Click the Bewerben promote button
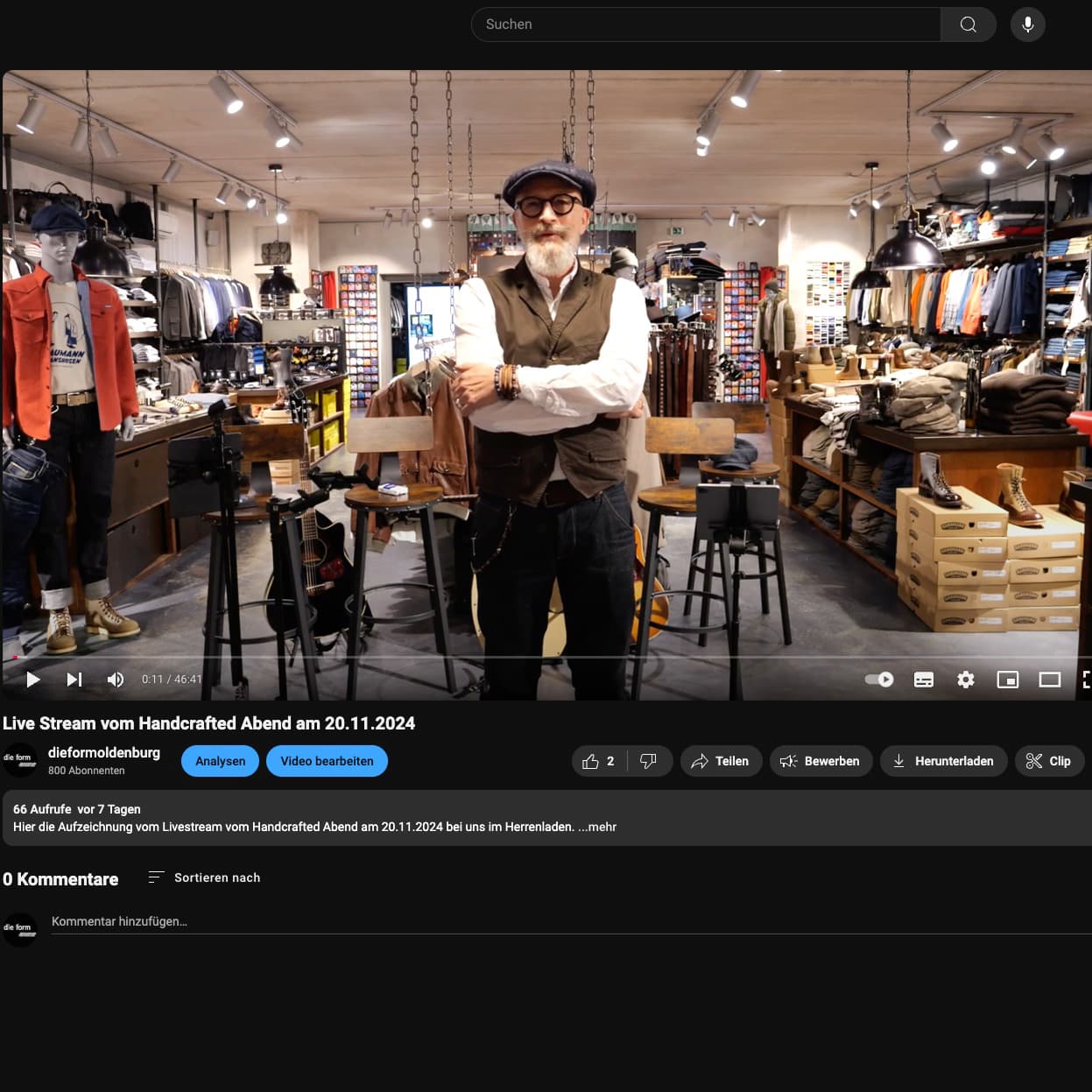 pos(820,761)
